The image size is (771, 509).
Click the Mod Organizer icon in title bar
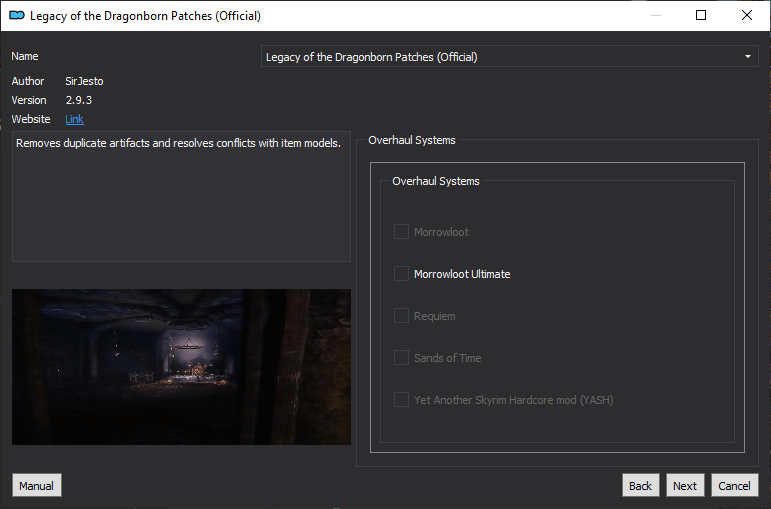point(17,16)
